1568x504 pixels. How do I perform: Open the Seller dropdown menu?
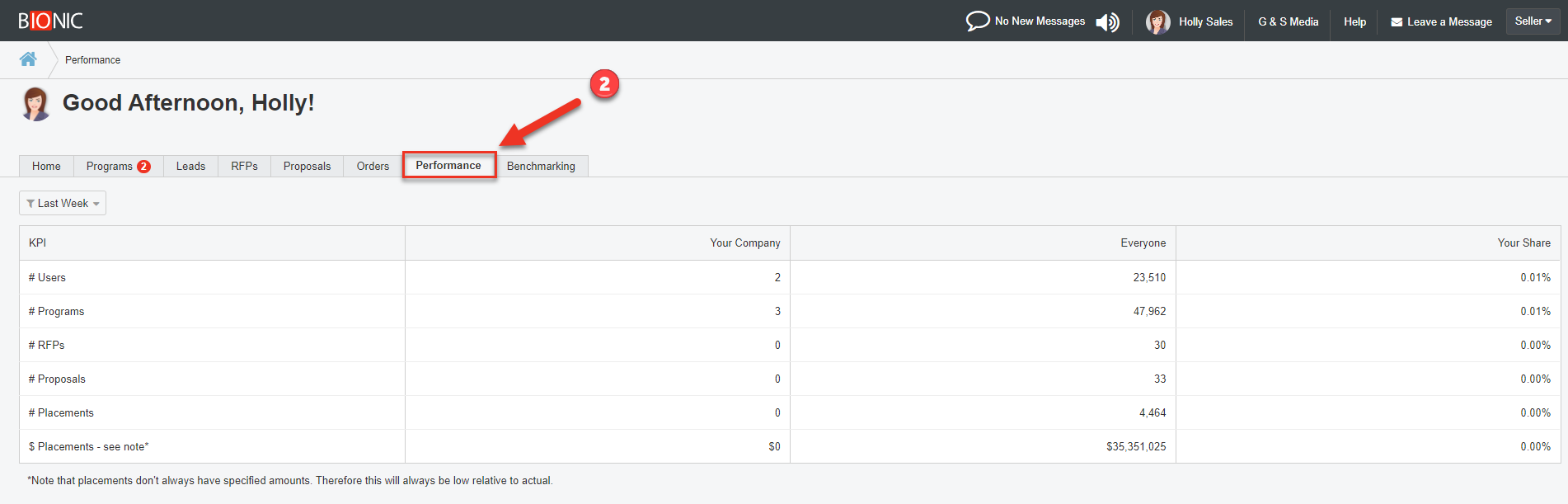[1533, 21]
